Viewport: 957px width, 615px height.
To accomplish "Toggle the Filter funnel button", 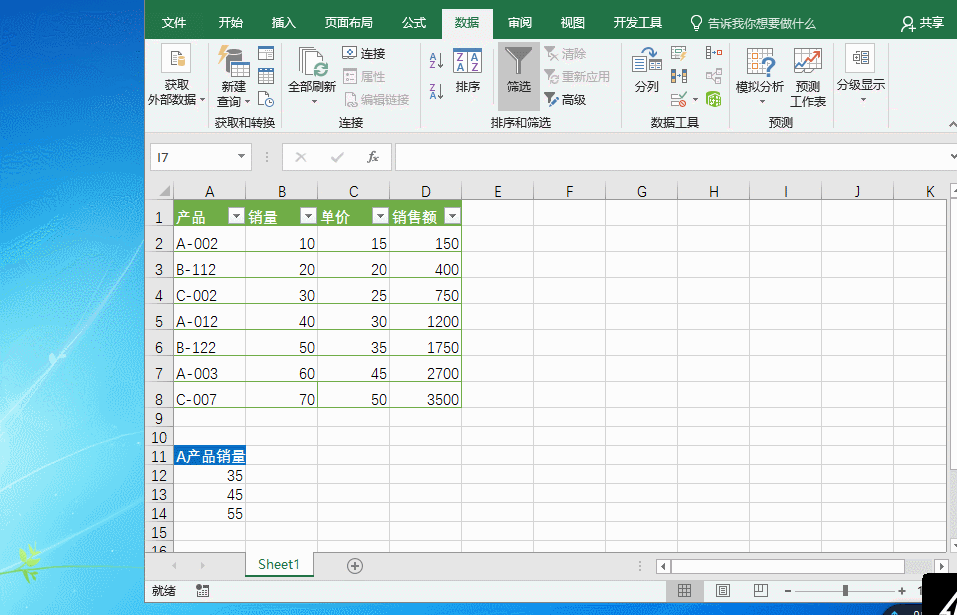I will tap(519, 76).
